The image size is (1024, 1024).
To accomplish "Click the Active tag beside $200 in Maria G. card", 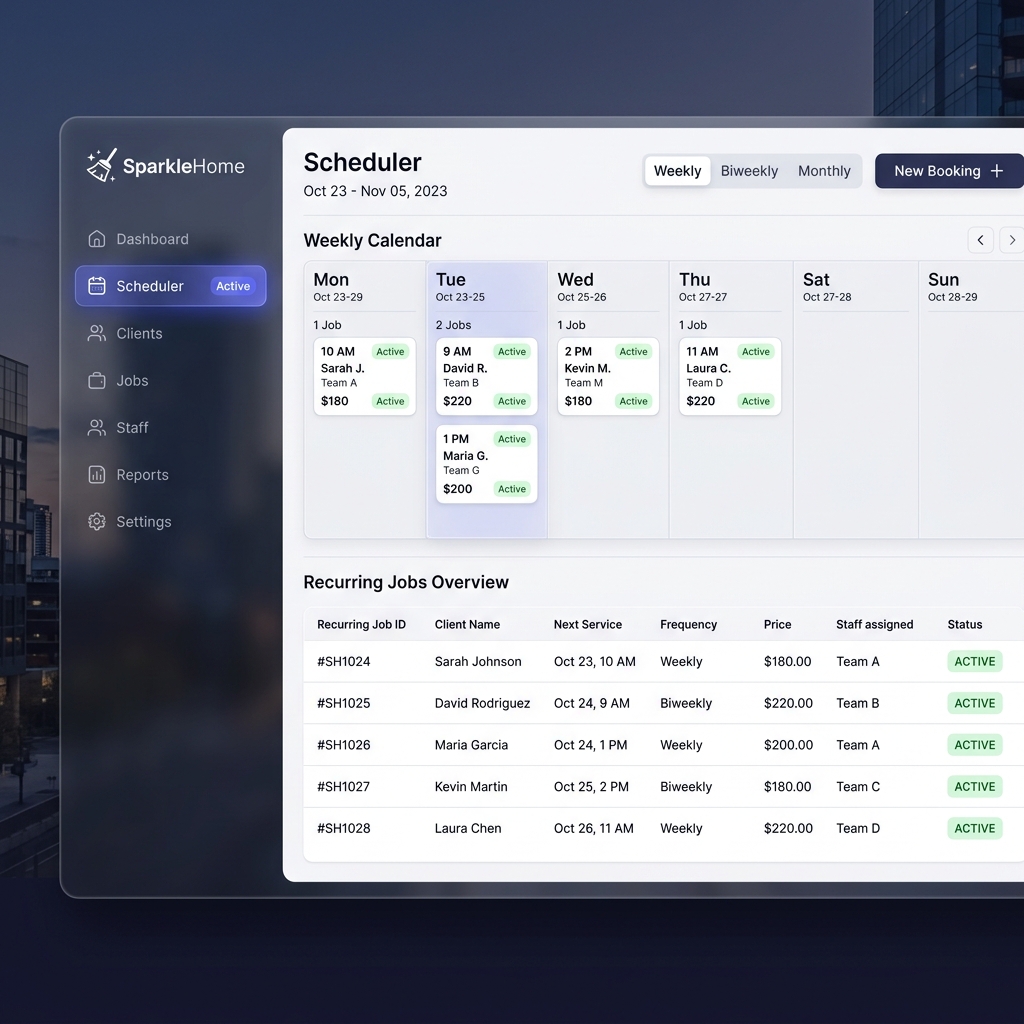I will click(512, 489).
